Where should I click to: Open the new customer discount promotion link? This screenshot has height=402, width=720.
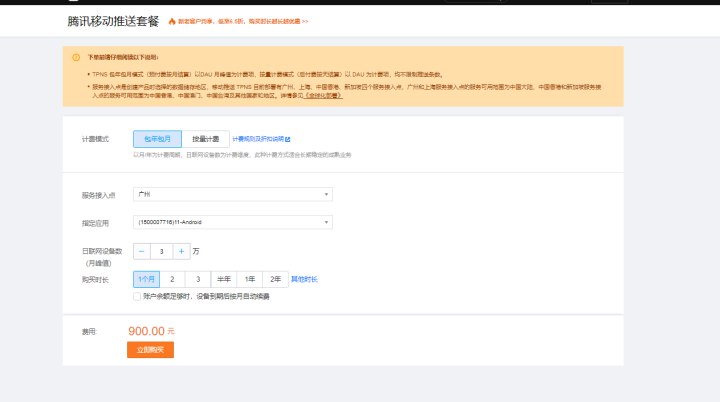click(243, 22)
